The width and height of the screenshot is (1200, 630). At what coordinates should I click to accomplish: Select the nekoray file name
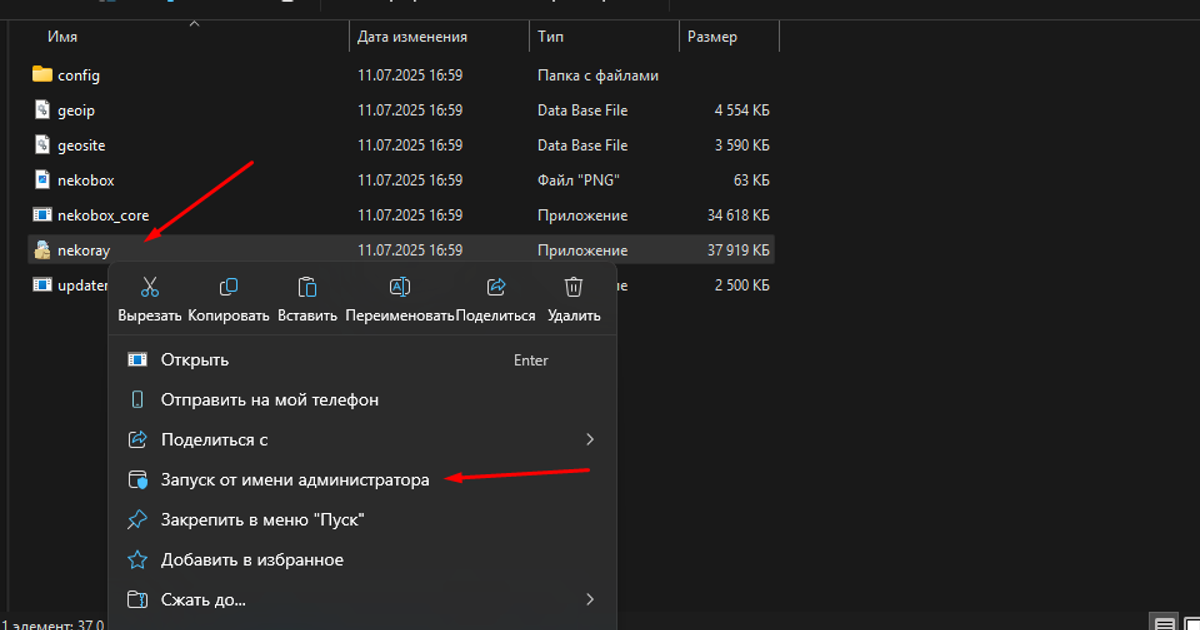[x=84, y=251]
